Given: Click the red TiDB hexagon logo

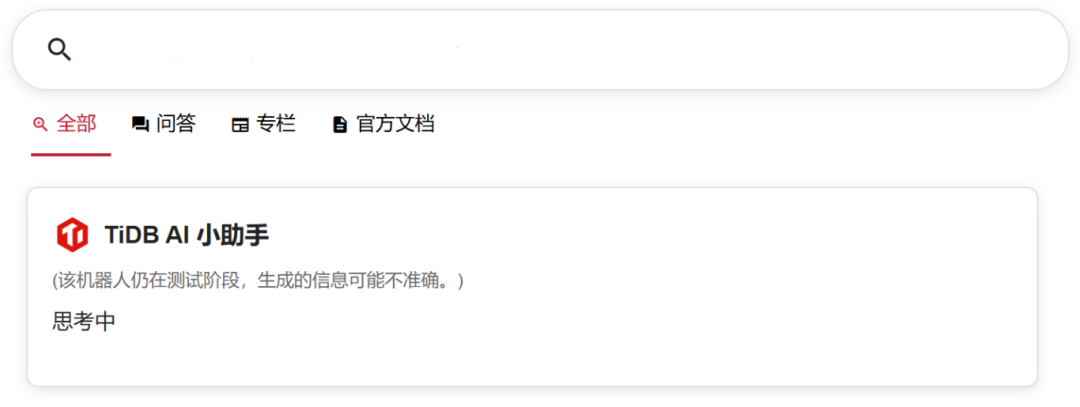Looking at the screenshot, I should click(x=72, y=235).
